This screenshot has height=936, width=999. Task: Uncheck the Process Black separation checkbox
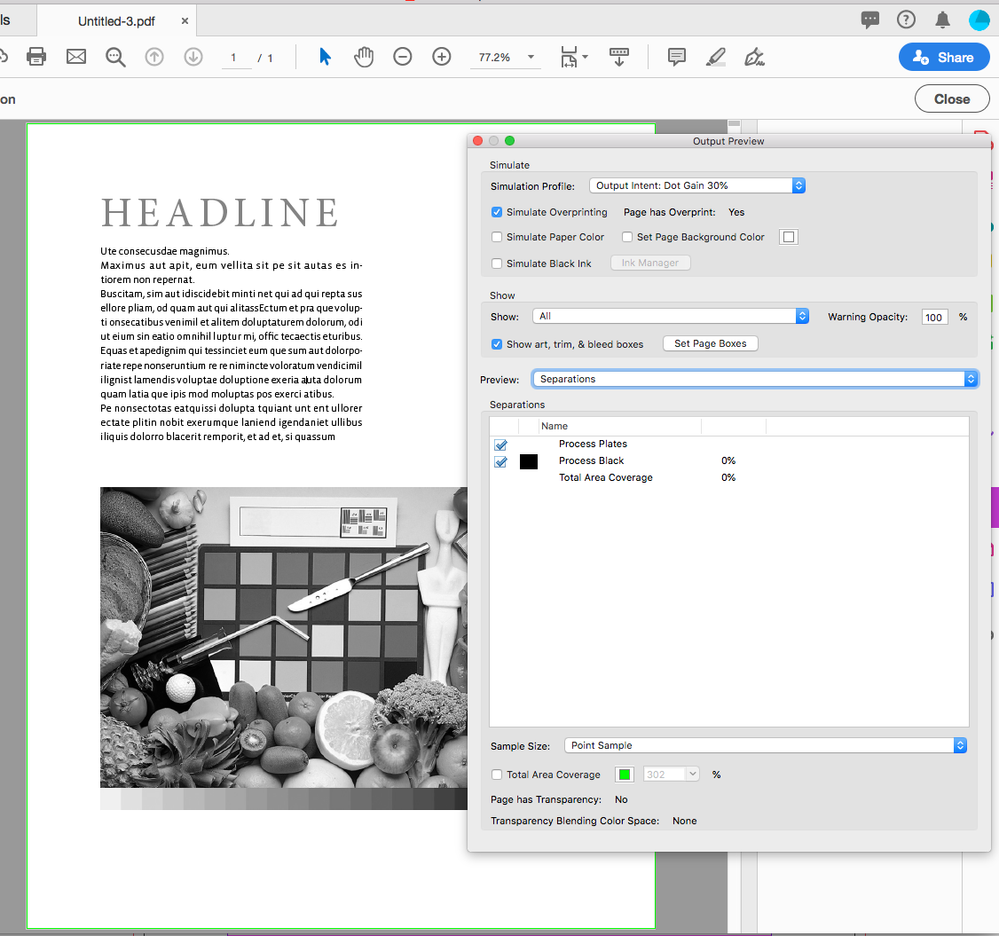tap(501, 461)
